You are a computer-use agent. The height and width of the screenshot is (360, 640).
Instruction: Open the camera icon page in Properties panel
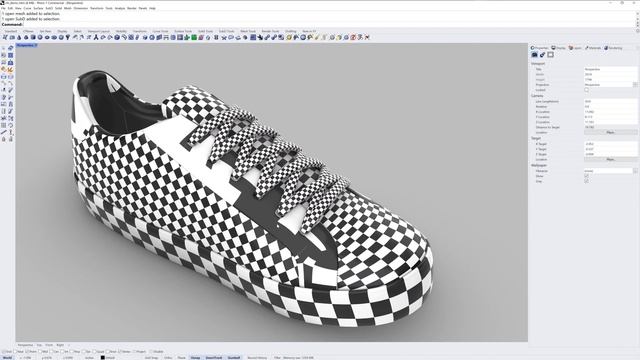click(534, 55)
